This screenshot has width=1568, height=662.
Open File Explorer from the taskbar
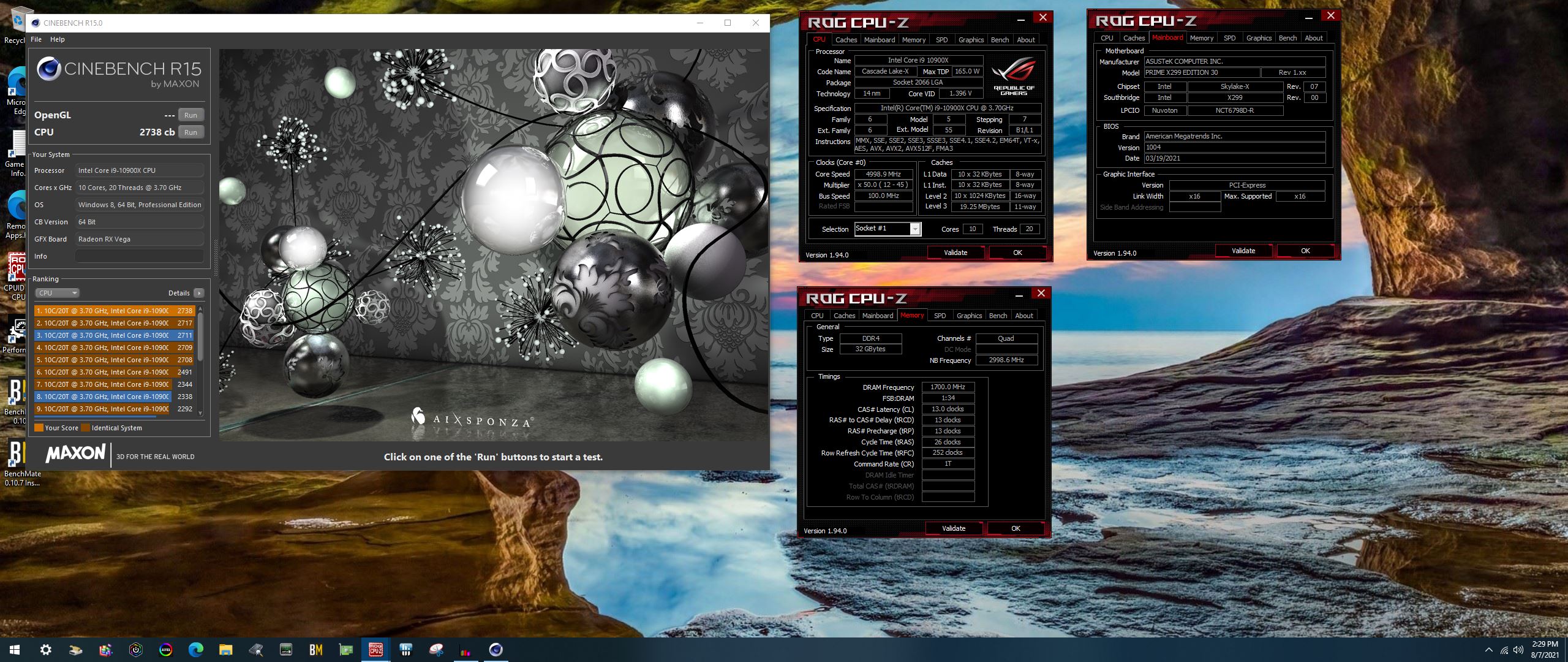pyautogui.click(x=226, y=650)
